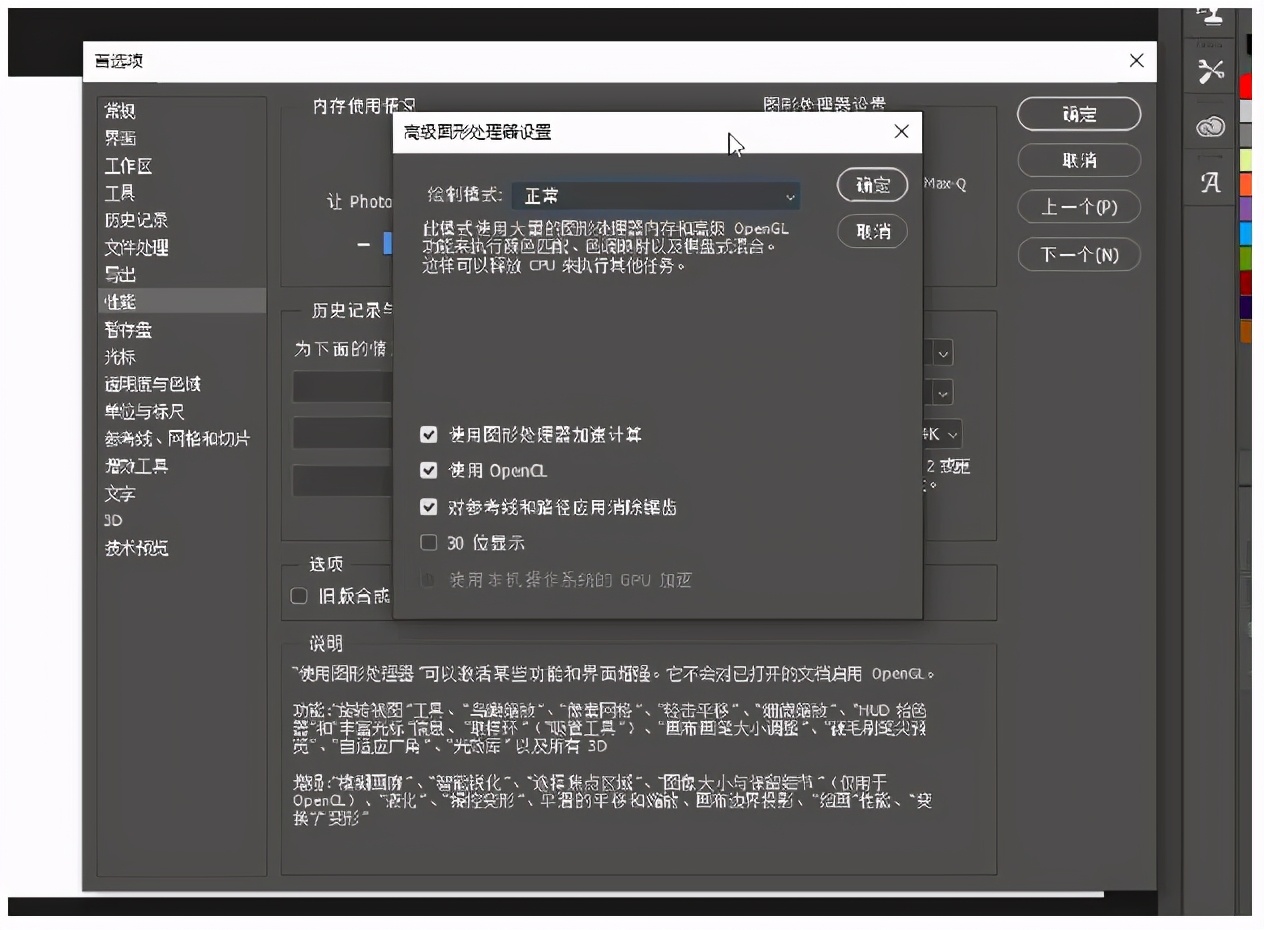
Task: Uncheck the 使用 OpenCL option
Action: (429, 470)
